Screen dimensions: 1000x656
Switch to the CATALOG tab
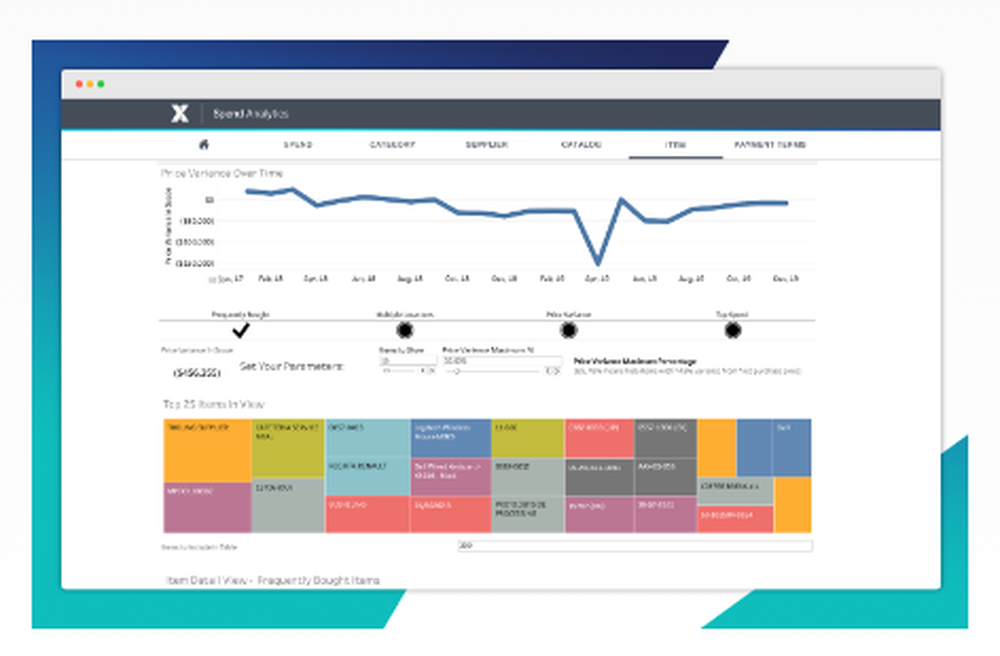pos(581,145)
